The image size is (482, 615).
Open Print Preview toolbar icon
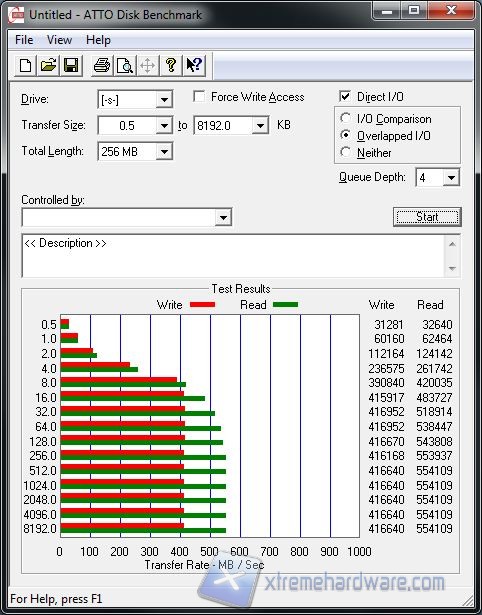(x=125, y=65)
